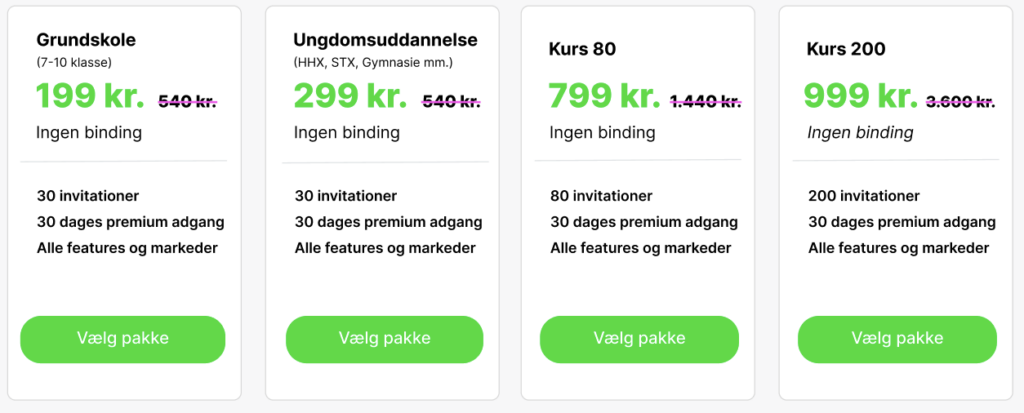Click the green 199 kr. price

tap(90, 95)
